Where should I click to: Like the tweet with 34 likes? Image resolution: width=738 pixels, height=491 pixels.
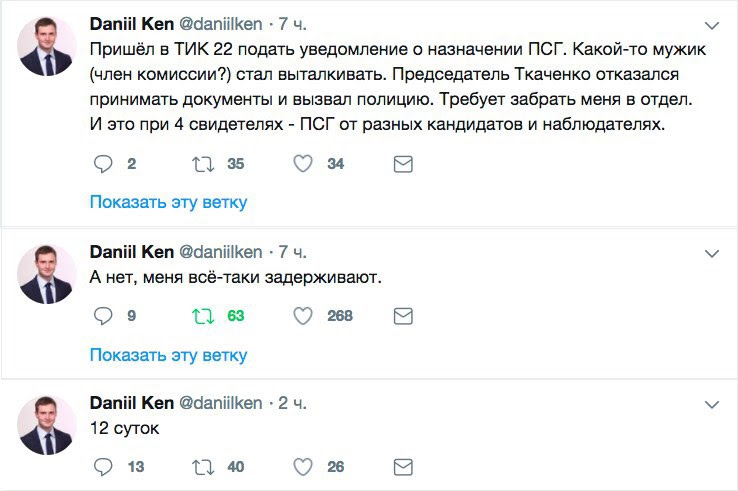(x=303, y=164)
